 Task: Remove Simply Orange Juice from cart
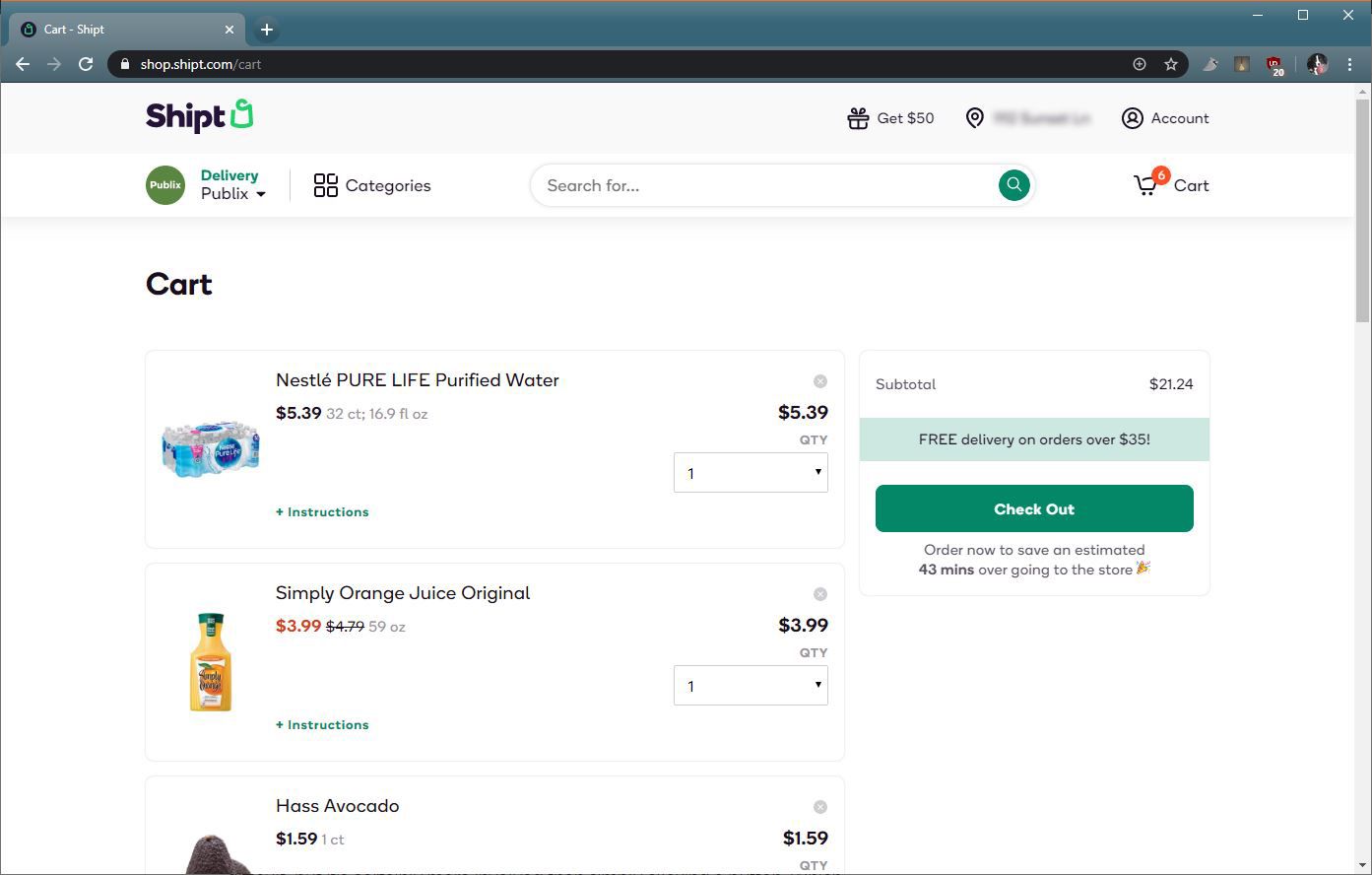(x=820, y=594)
